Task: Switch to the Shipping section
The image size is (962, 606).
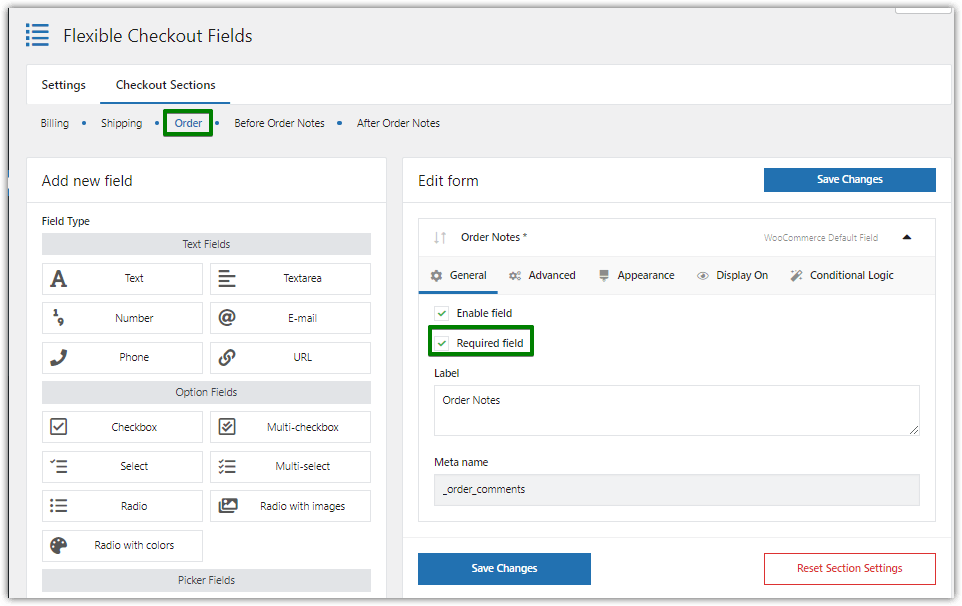Action: tap(121, 123)
